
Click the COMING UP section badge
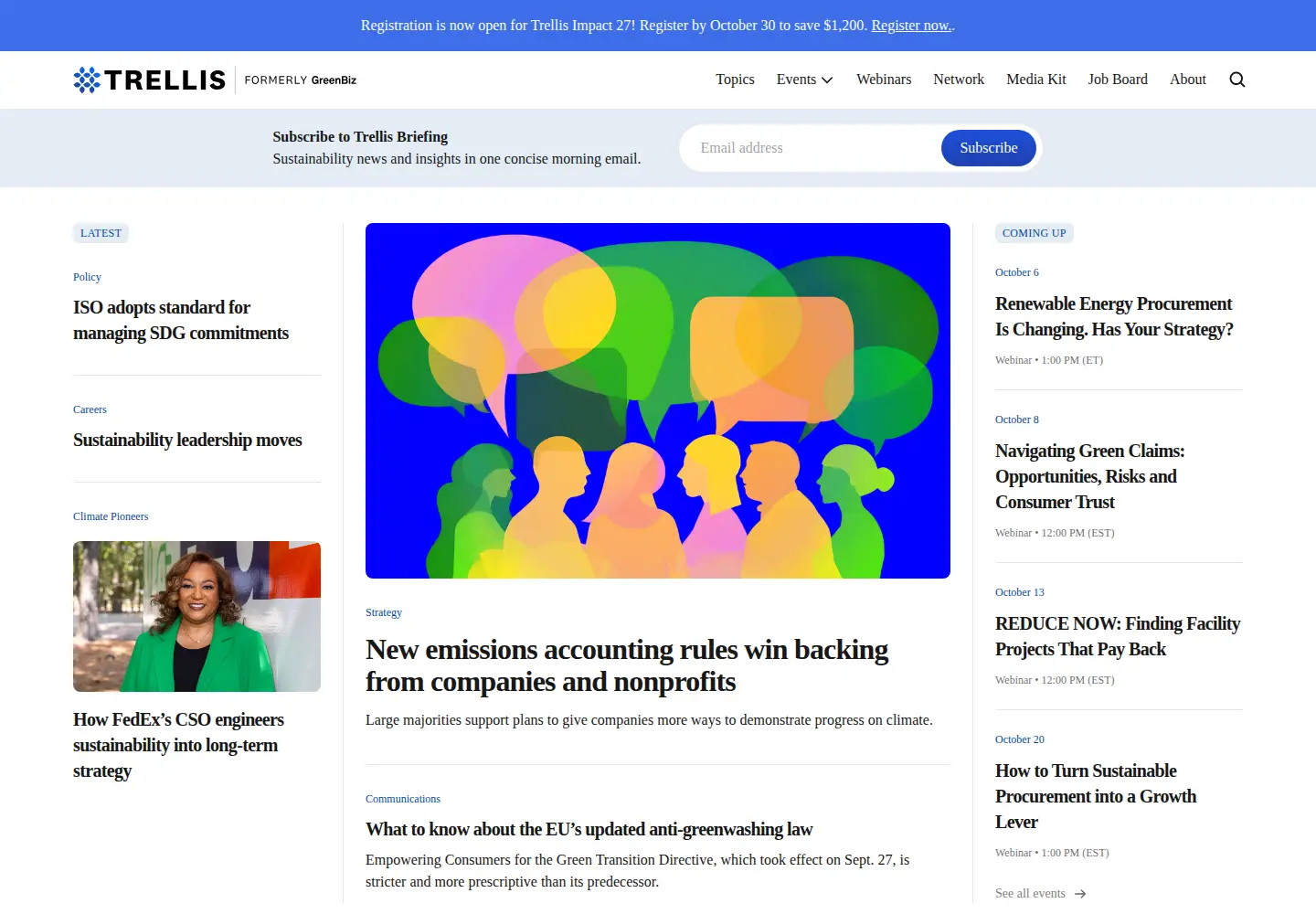(1035, 233)
